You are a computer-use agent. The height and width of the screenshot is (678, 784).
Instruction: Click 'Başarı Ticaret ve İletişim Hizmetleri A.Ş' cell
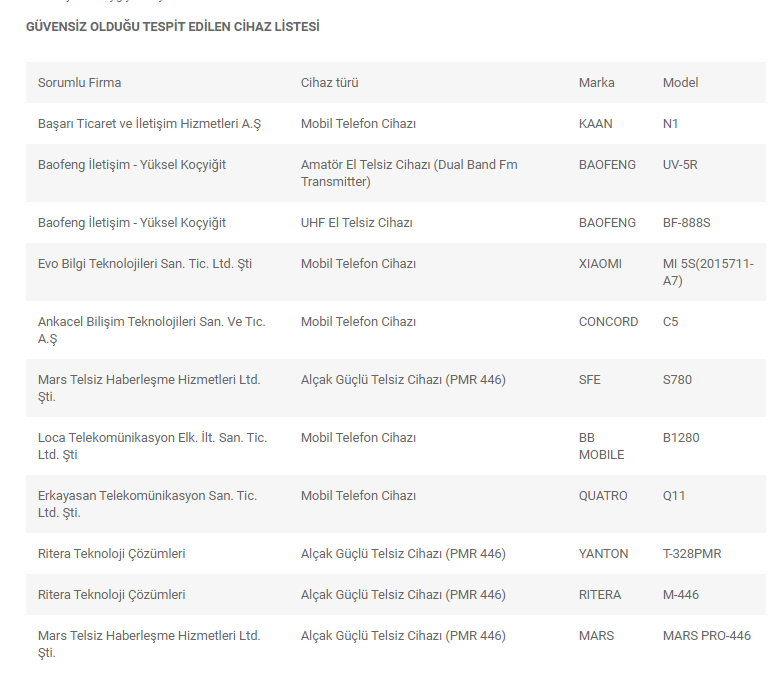(149, 123)
